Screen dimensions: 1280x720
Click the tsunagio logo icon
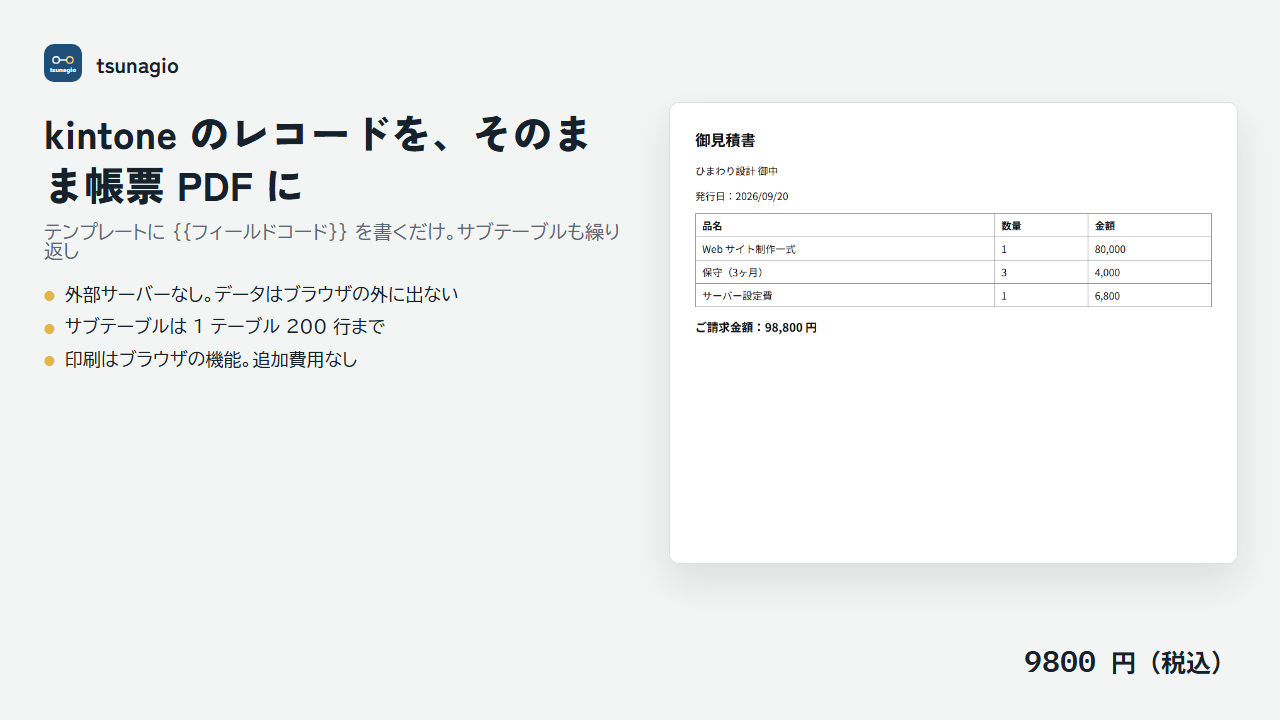click(63, 63)
